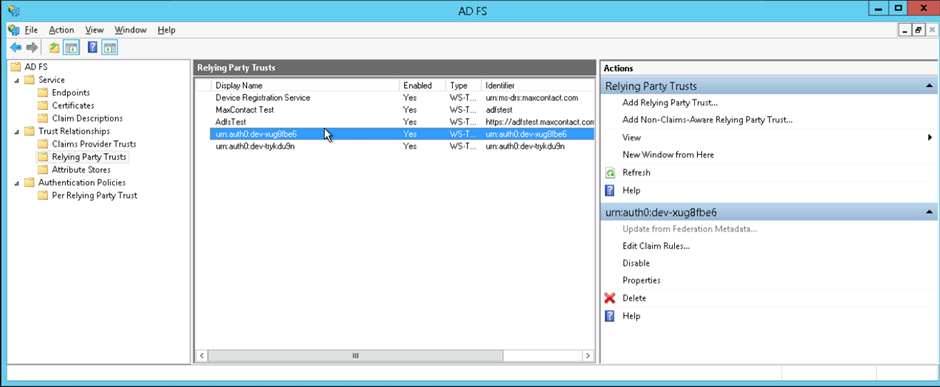Restore the inner MMC child window

coord(917,30)
